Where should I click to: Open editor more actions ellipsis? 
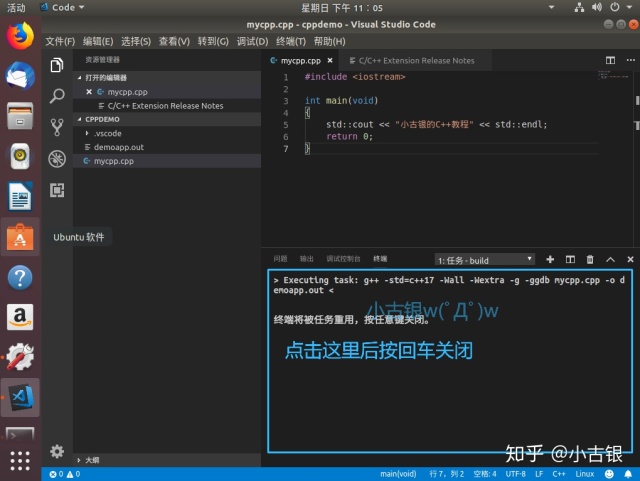pos(630,60)
